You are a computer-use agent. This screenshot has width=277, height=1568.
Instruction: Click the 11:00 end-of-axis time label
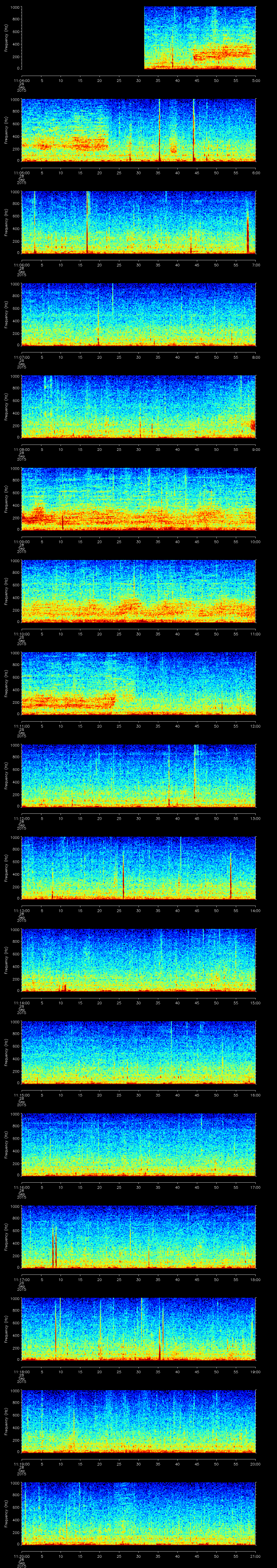[x=256, y=634]
